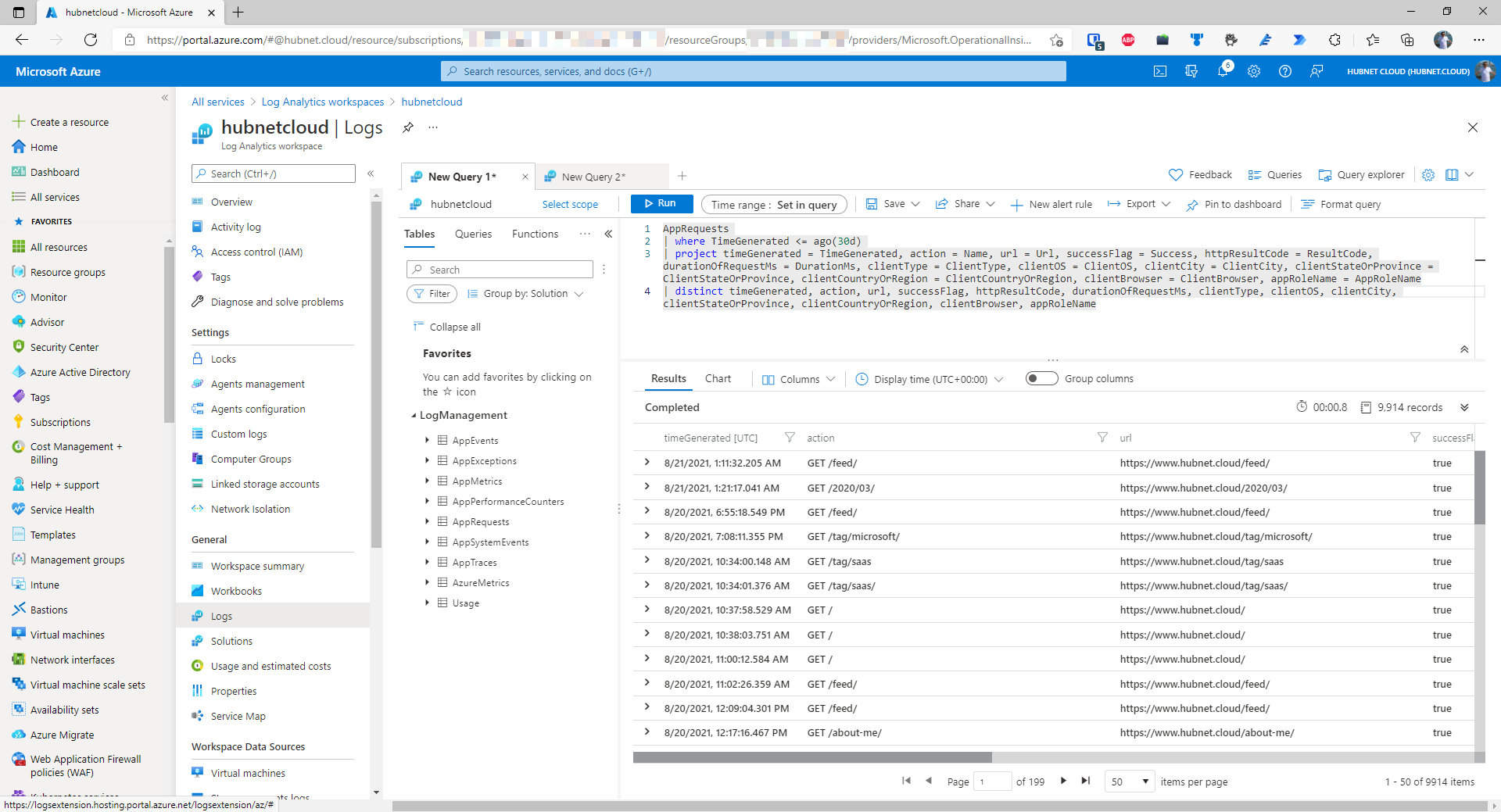
Task: Go to the first results page
Action: (x=906, y=781)
